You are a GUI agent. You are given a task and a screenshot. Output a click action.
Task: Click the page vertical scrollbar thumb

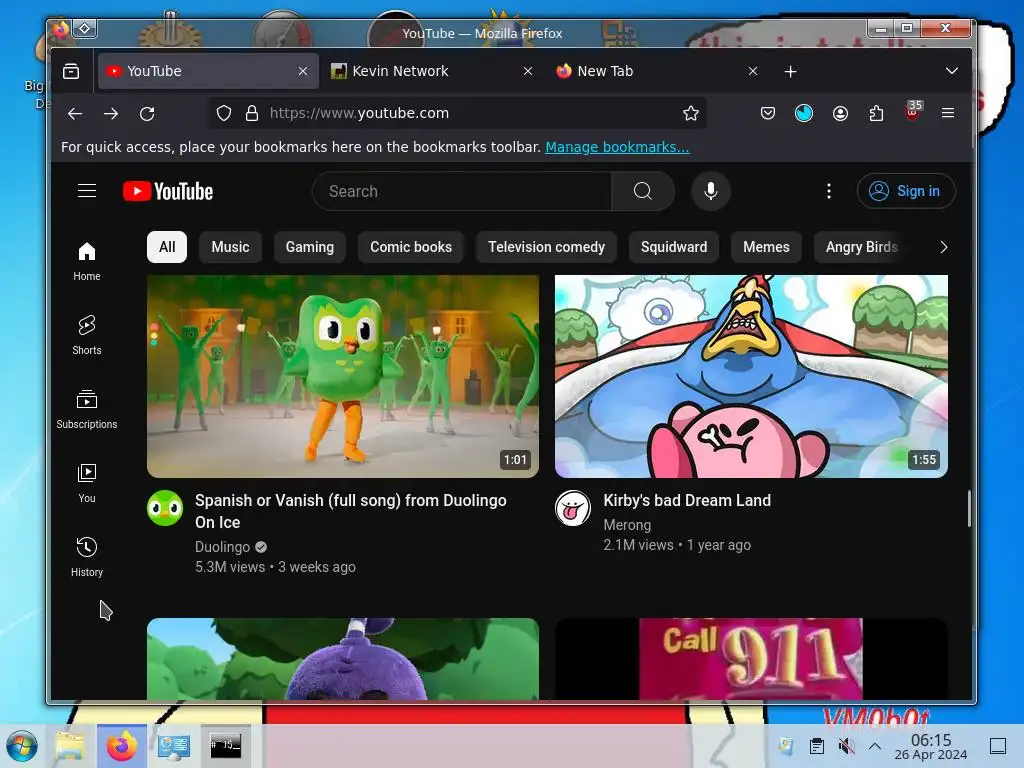[x=969, y=508]
